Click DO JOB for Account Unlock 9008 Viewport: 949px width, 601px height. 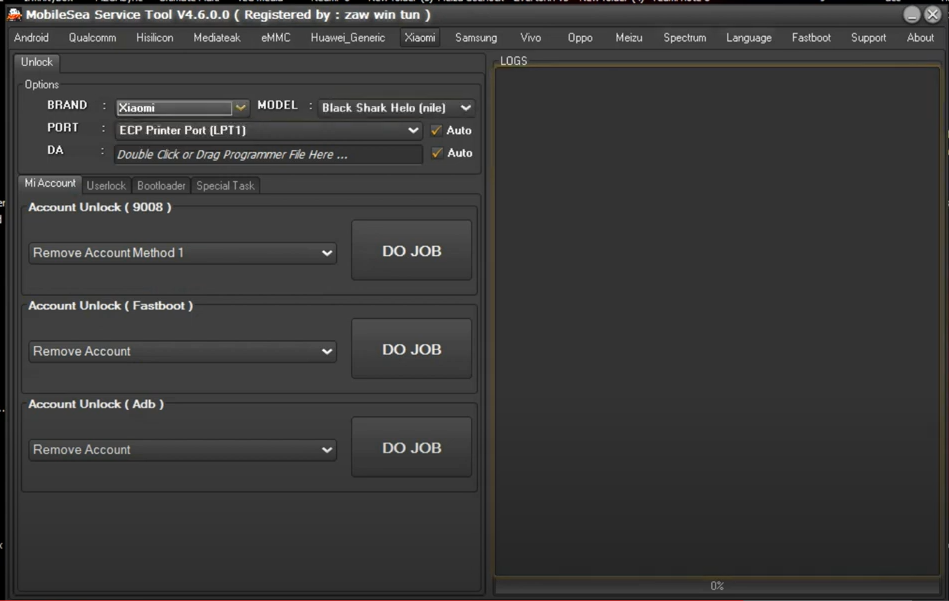tap(412, 251)
